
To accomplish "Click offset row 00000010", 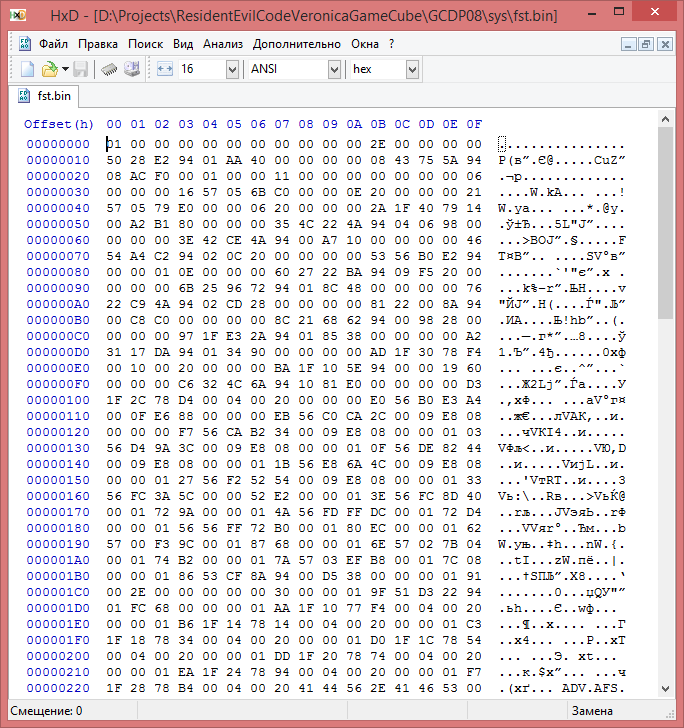I will pyautogui.click(x=58, y=160).
